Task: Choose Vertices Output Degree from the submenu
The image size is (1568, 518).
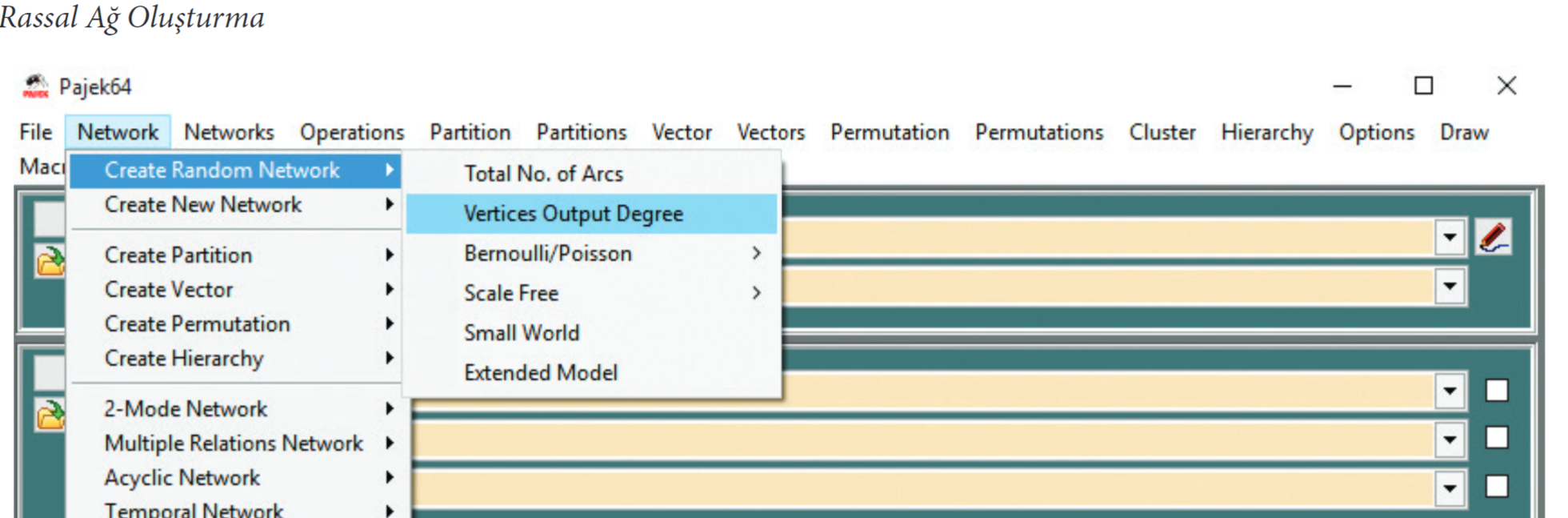Action: pos(573,214)
